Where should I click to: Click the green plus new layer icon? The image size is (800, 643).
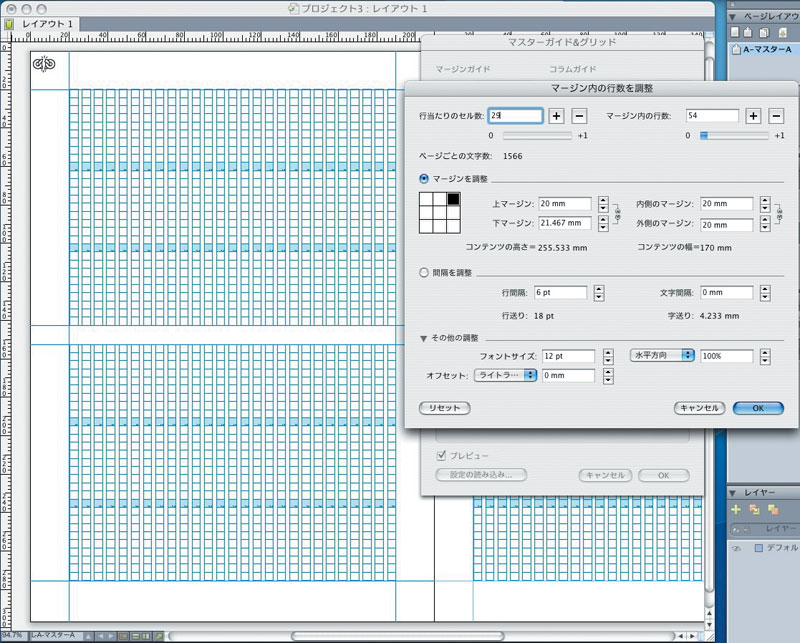pos(736,509)
